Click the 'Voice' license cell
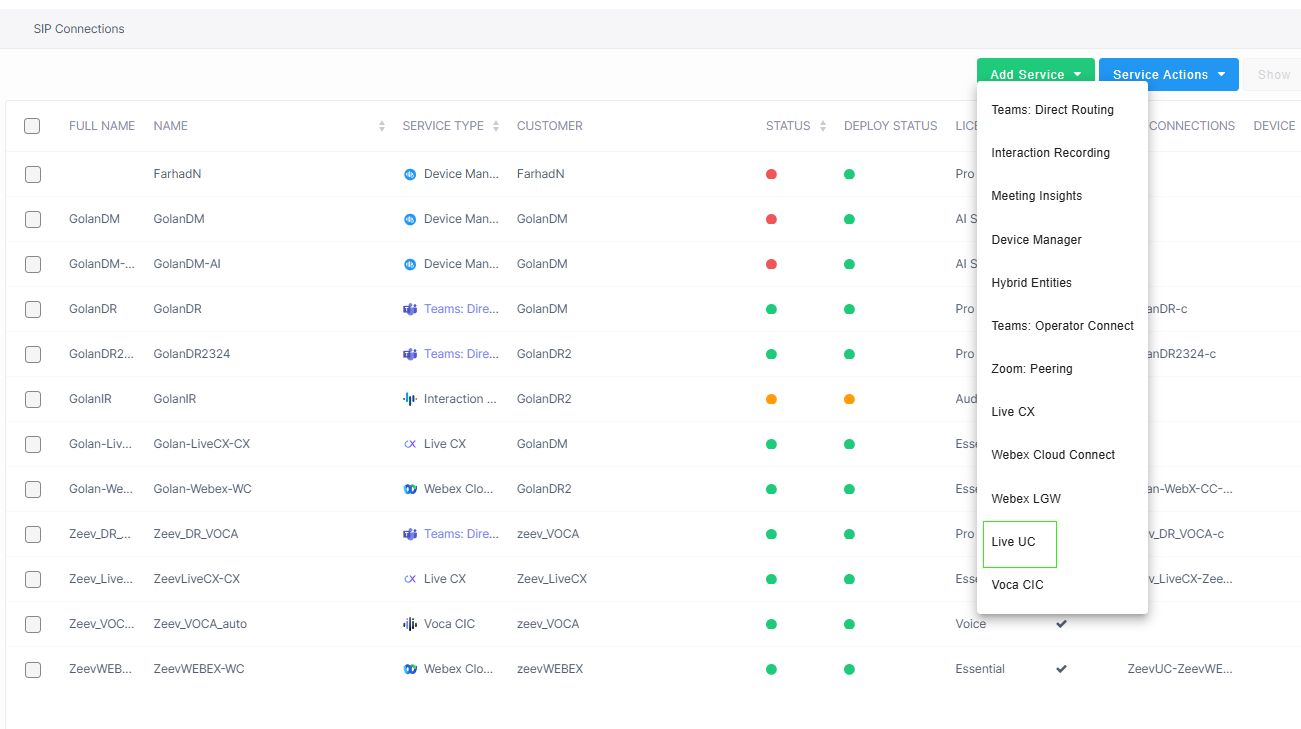 (x=971, y=624)
